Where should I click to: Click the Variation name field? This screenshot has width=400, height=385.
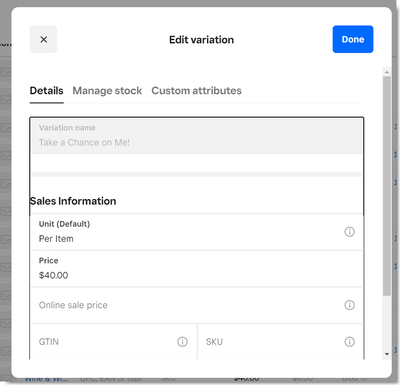click(x=197, y=136)
